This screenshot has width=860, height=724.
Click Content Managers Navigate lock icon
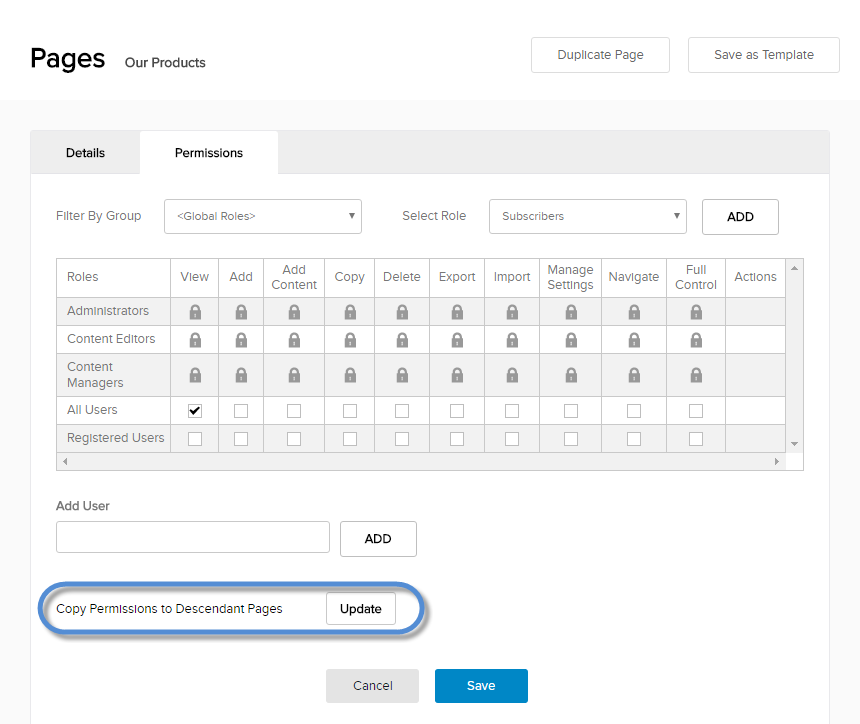(634, 375)
